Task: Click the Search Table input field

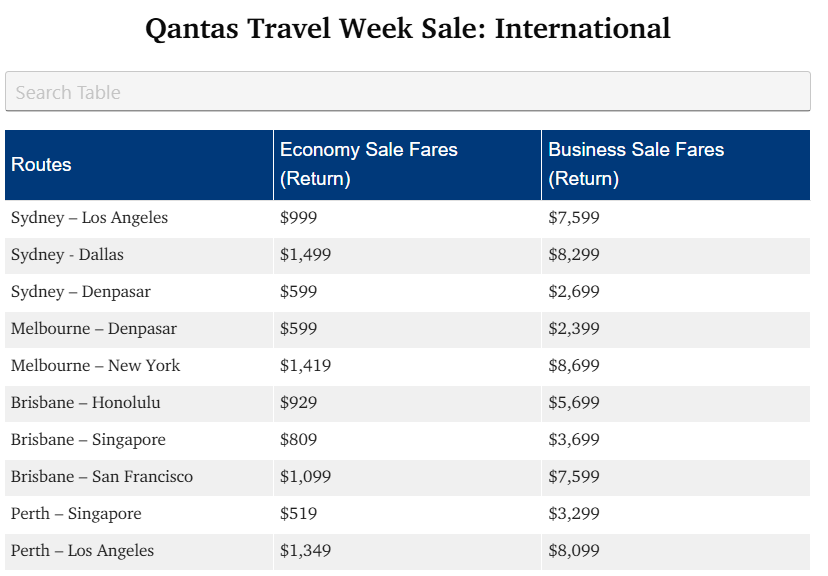Action: tap(407, 92)
